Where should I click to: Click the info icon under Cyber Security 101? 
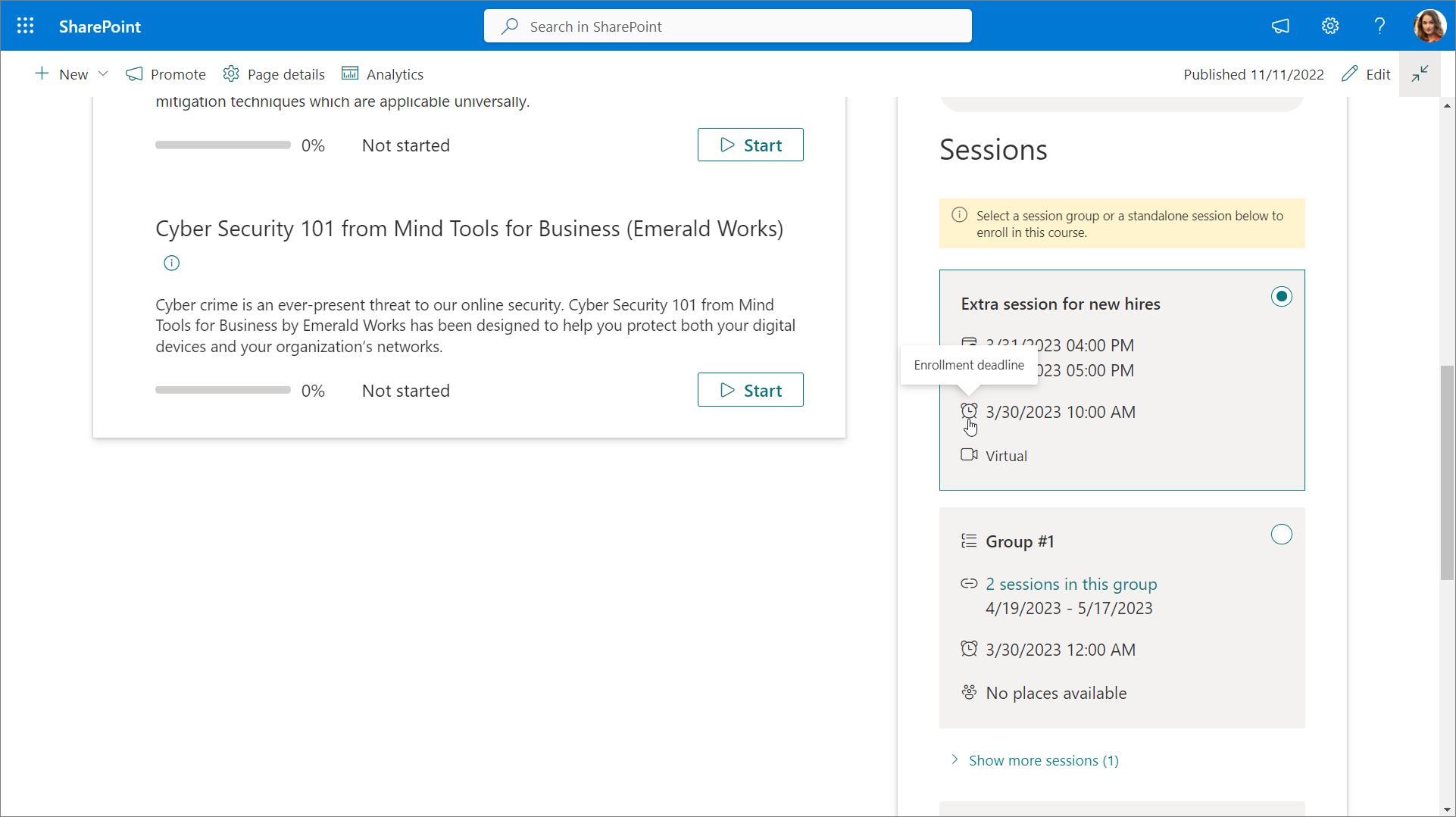point(172,263)
